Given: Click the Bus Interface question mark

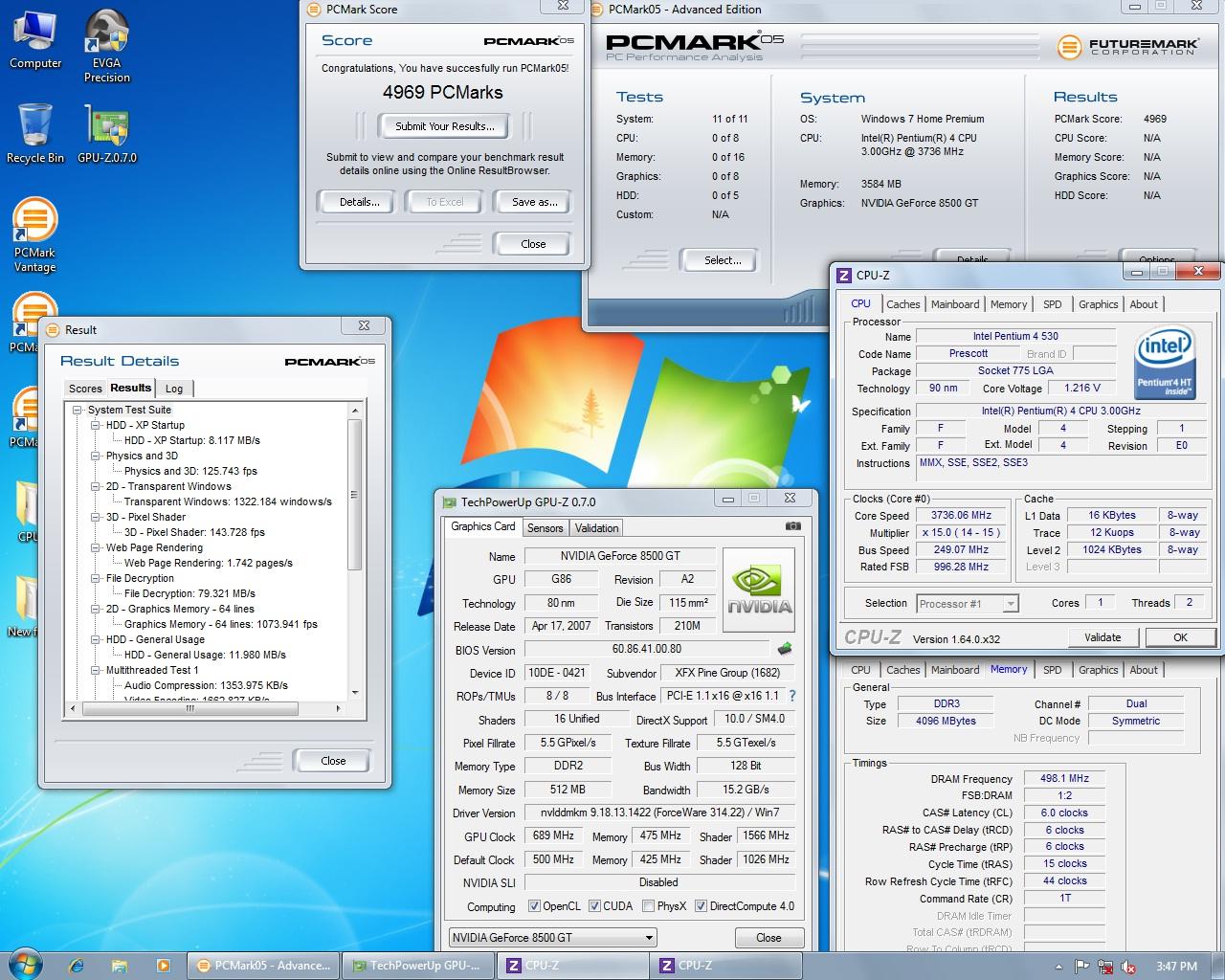Looking at the screenshot, I should tap(792, 696).
